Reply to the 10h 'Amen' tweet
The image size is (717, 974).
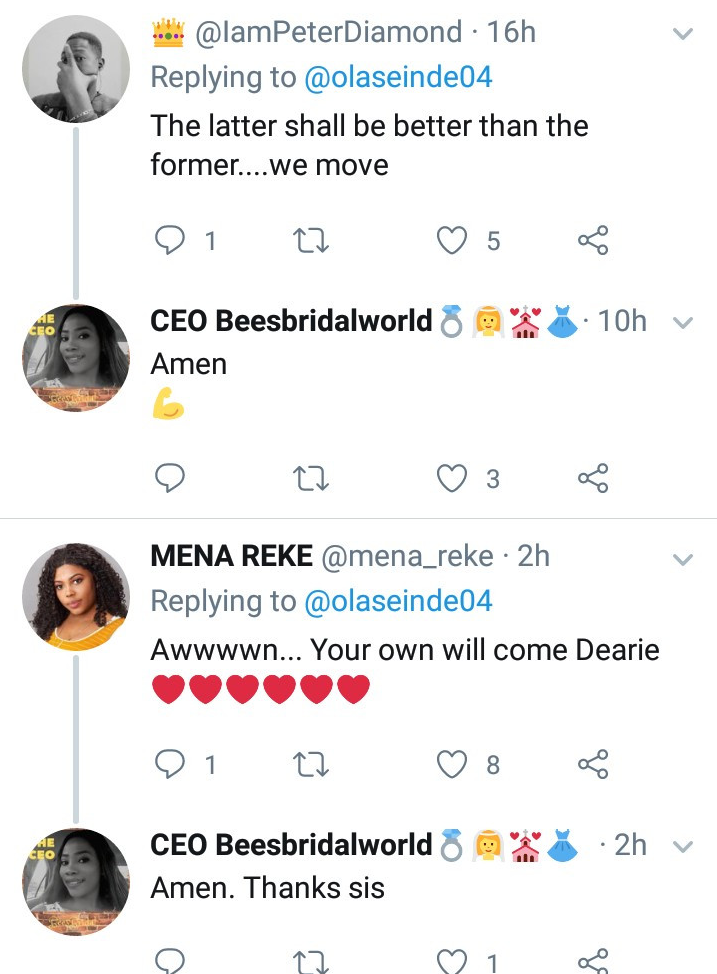[x=171, y=479]
